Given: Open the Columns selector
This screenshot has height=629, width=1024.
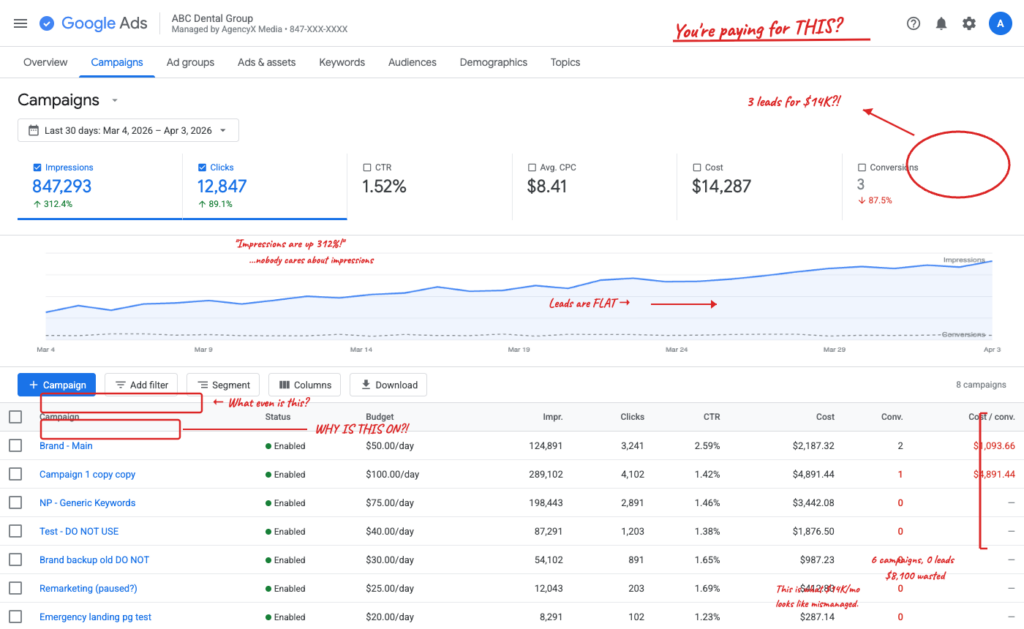Looking at the screenshot, I should click(304, 385).
